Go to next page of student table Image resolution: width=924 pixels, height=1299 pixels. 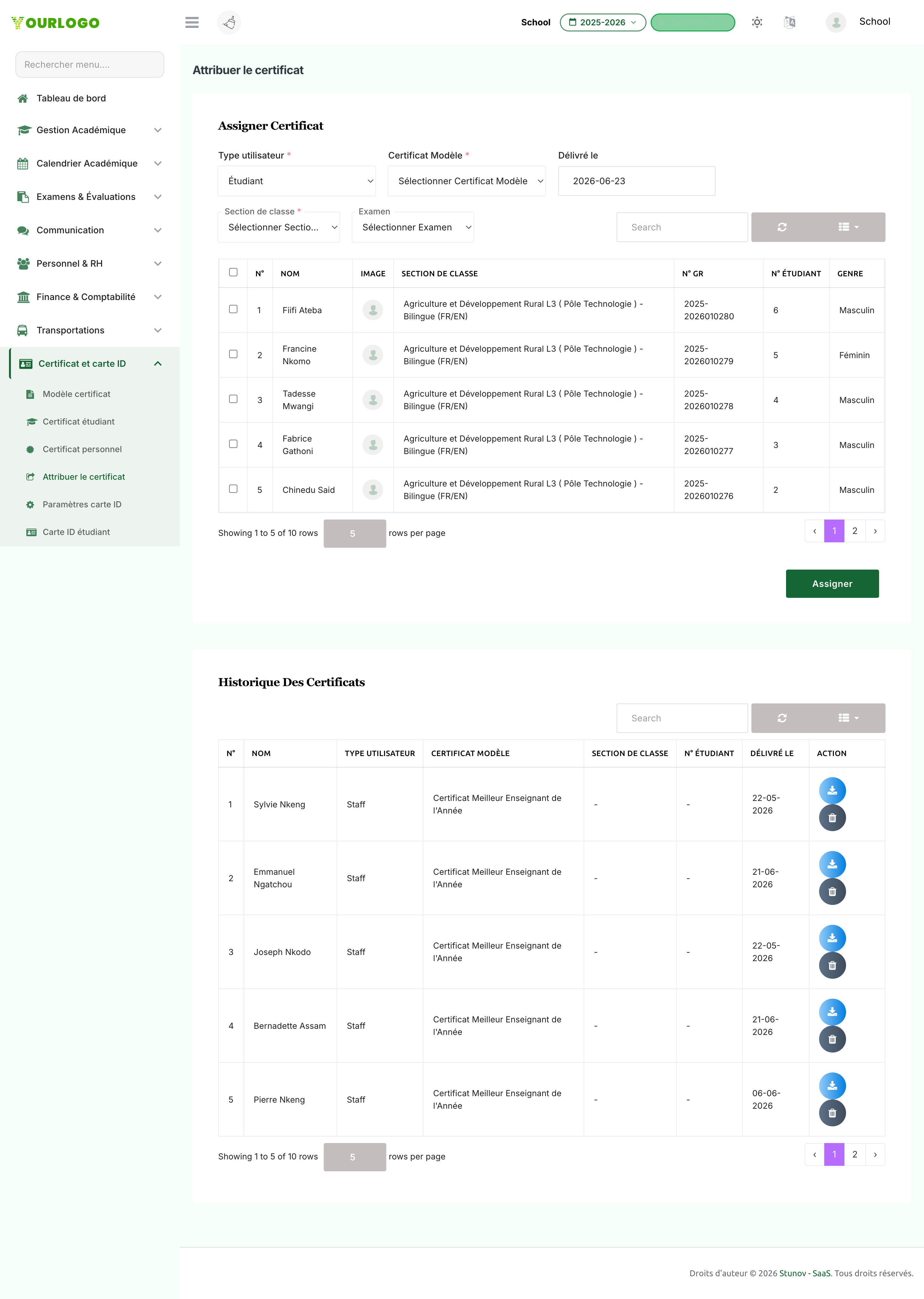[875, 531]
